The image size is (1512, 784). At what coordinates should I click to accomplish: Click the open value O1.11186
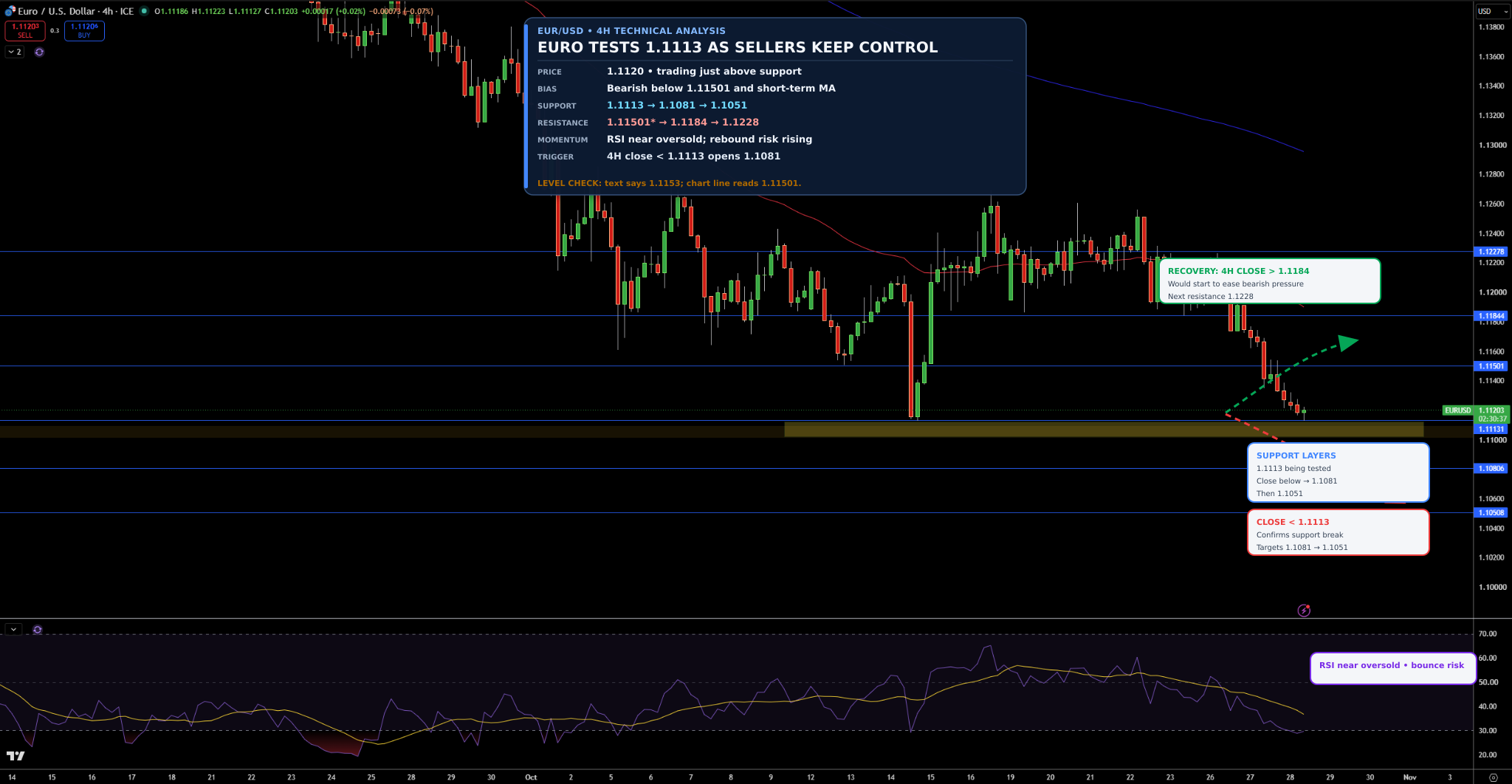[171, 11]
